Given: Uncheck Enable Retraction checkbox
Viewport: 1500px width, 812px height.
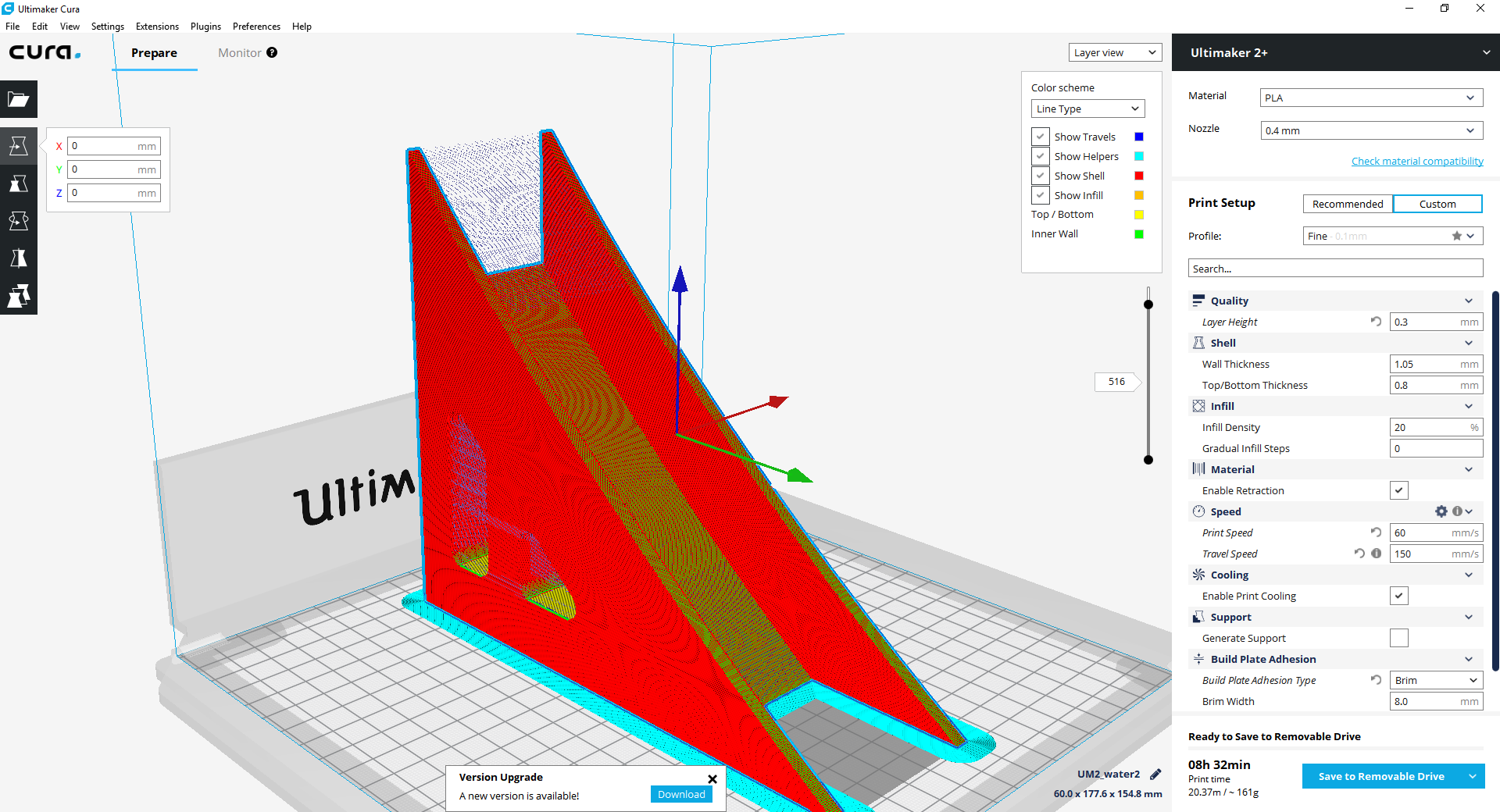Looking at the screenshot, I should point(1399,490).
